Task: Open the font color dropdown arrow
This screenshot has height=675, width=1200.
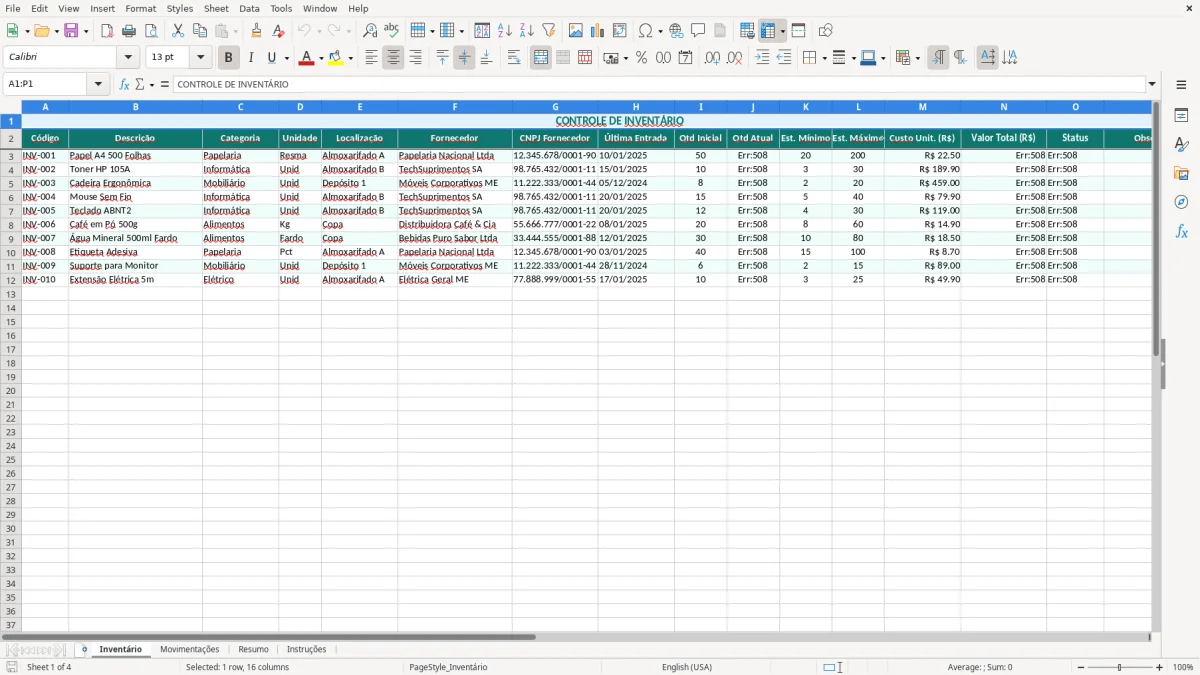Action: click(320, 58)
